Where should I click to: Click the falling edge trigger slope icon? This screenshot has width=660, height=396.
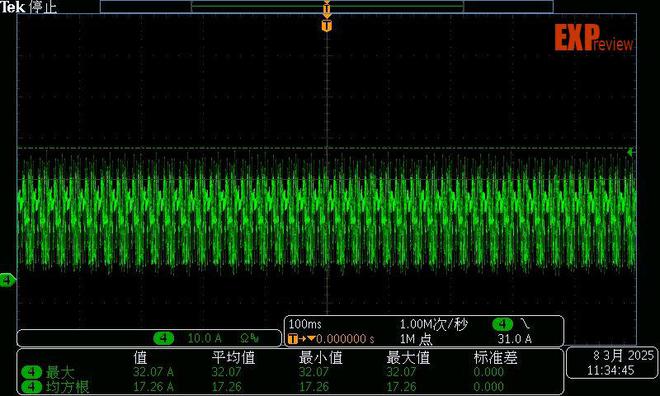[525, 324]
